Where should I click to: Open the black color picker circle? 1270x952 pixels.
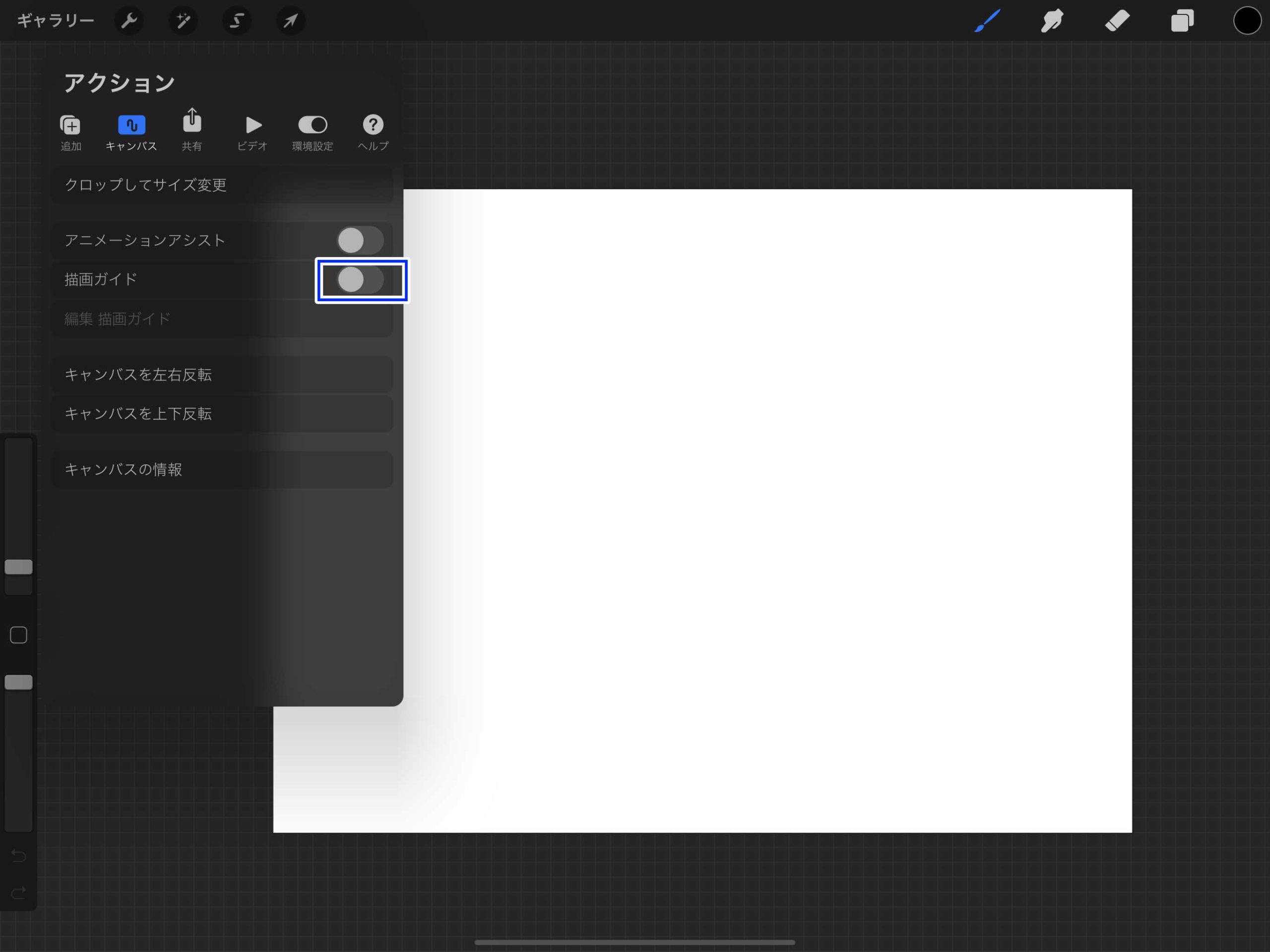click(1247, 21)
